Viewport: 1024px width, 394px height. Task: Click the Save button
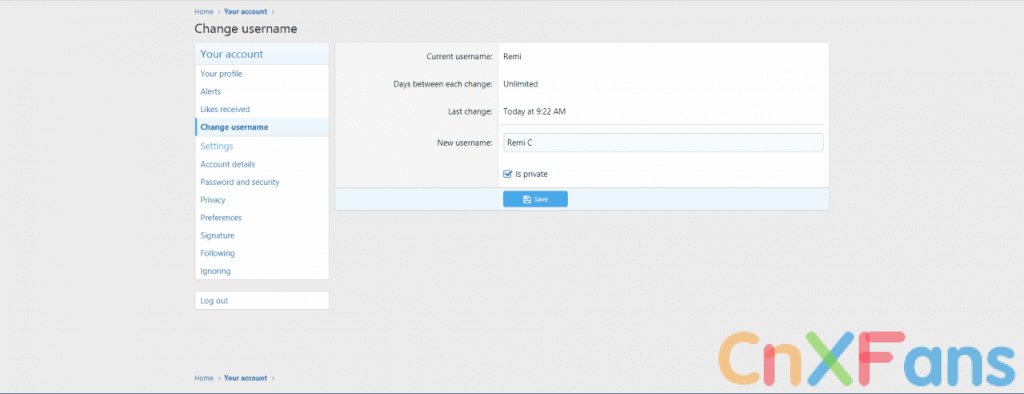tap(535, 199)
